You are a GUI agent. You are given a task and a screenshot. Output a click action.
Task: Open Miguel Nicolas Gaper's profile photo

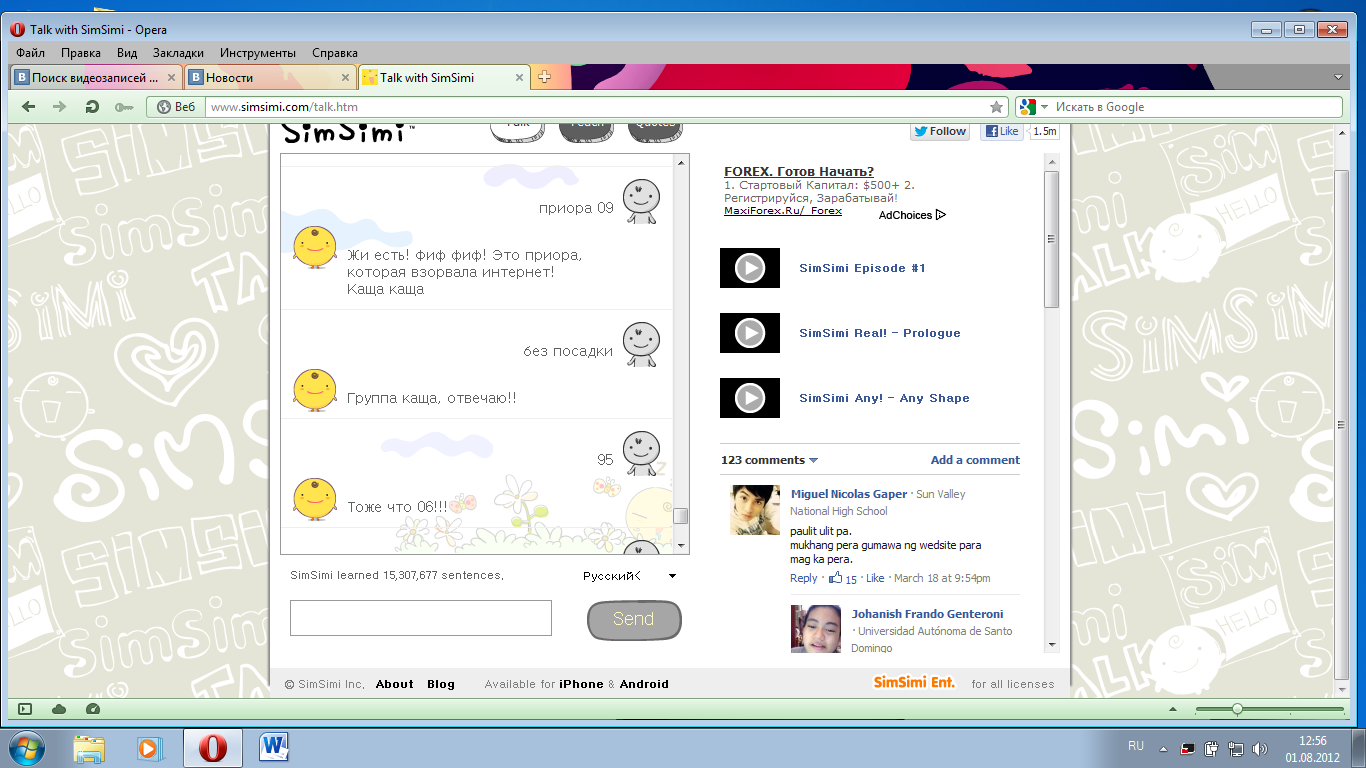coord(755,510)
